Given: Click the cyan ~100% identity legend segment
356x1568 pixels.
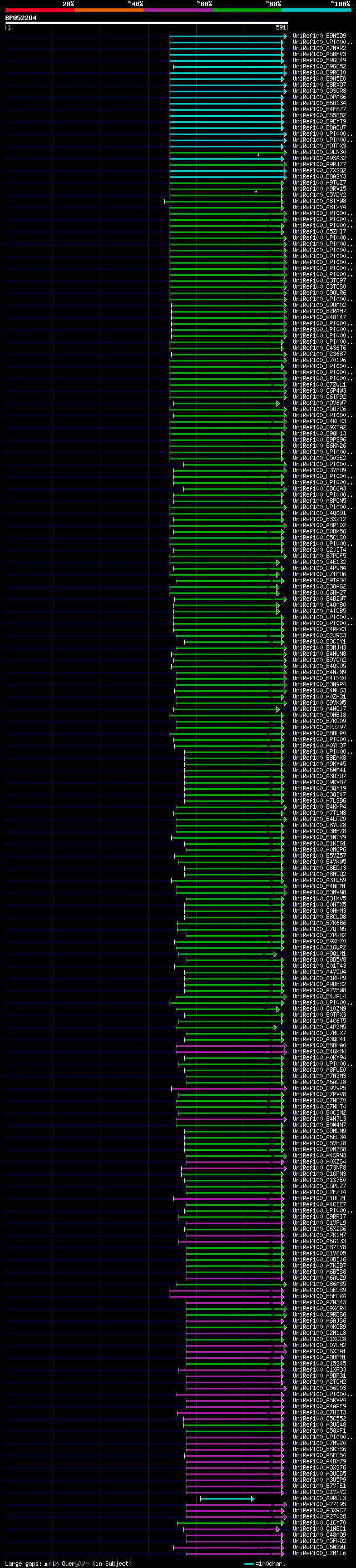Looking at the screenshot, I should pyautogui.click(x=316, y=10).
